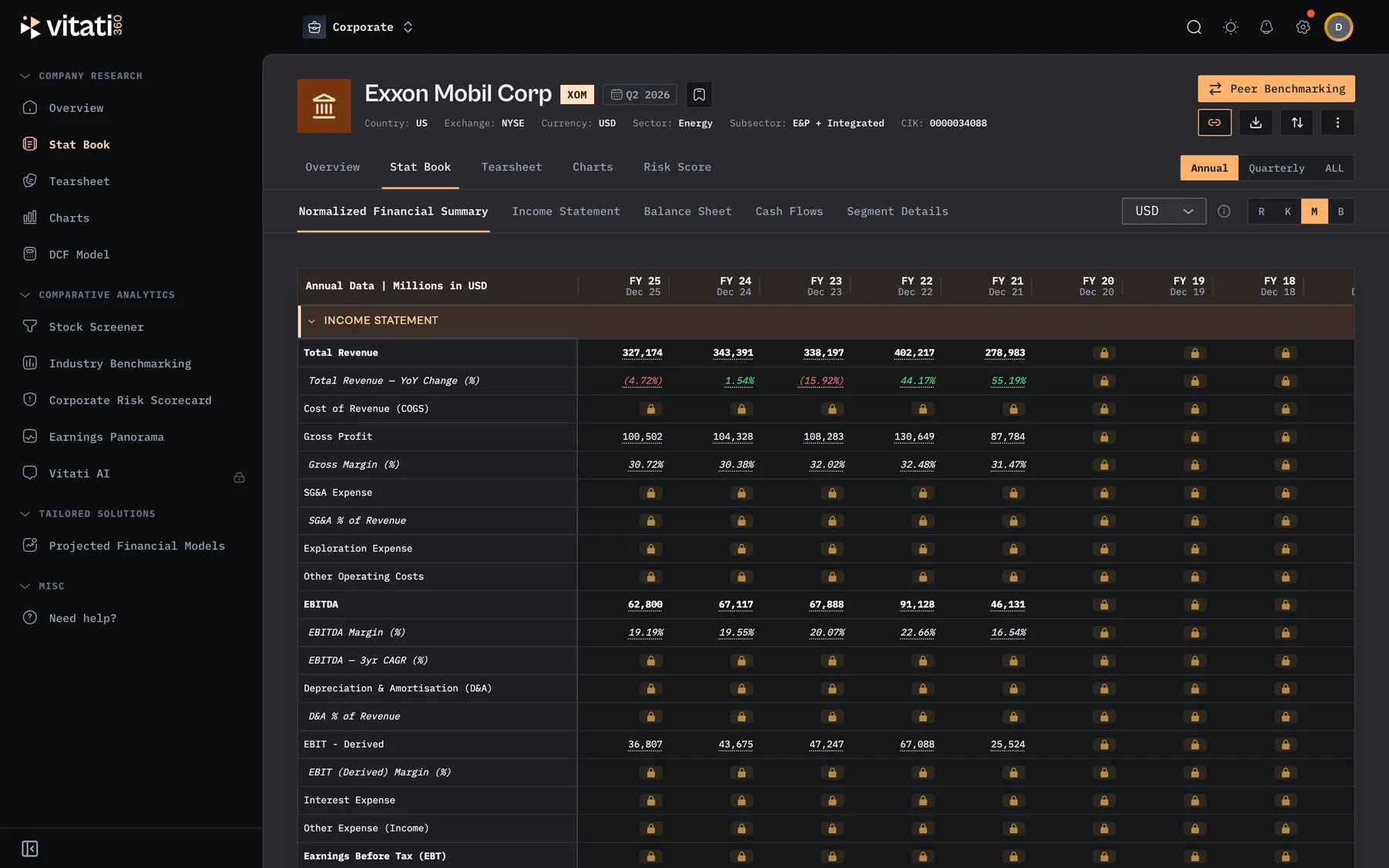Image resolution: width=1389 pixels, height=868 pixels.
Task: Open the Segment Details sub-tab
Action: (897, 211)
